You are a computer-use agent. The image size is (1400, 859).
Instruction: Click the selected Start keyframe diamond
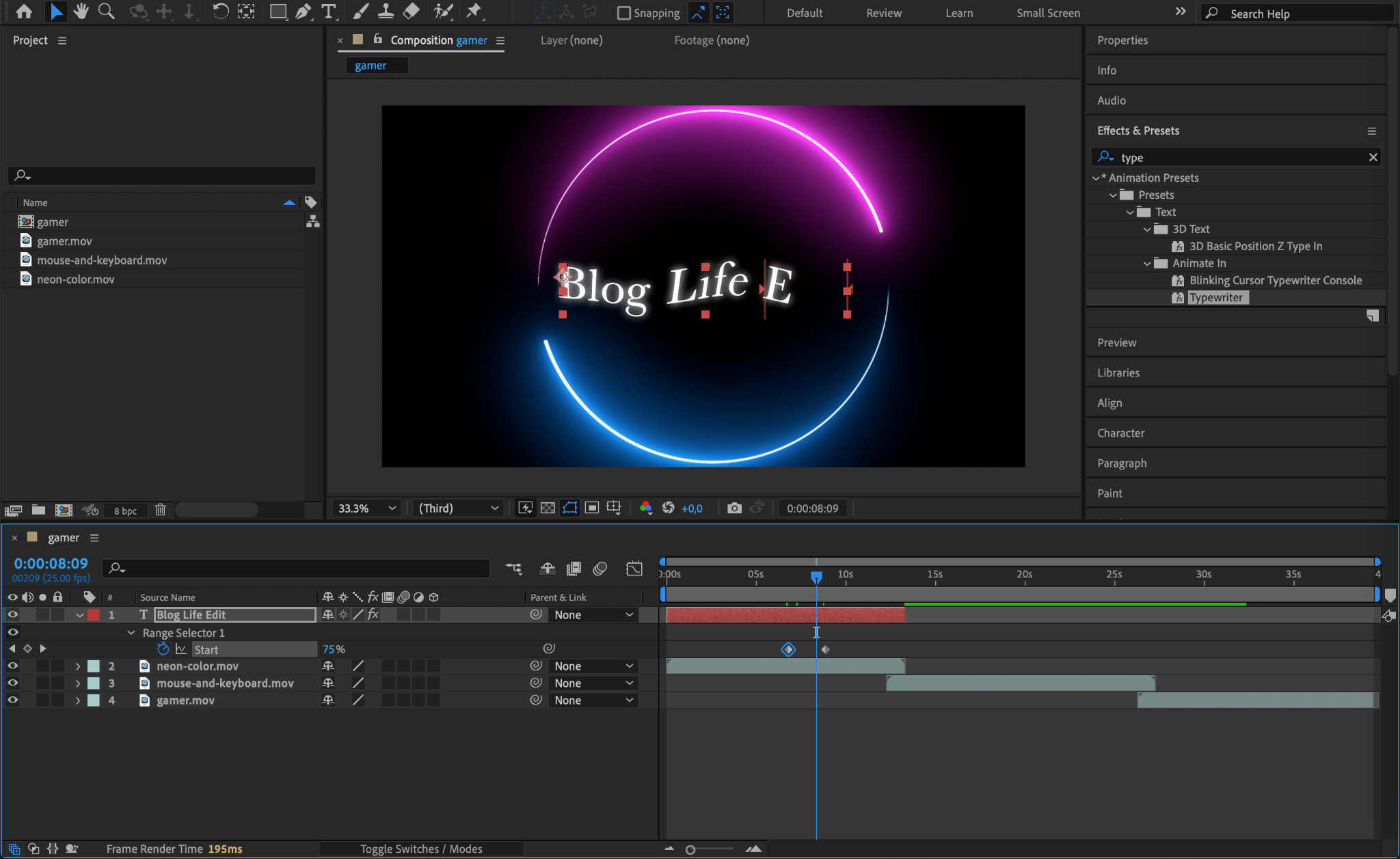coord(788,649)
